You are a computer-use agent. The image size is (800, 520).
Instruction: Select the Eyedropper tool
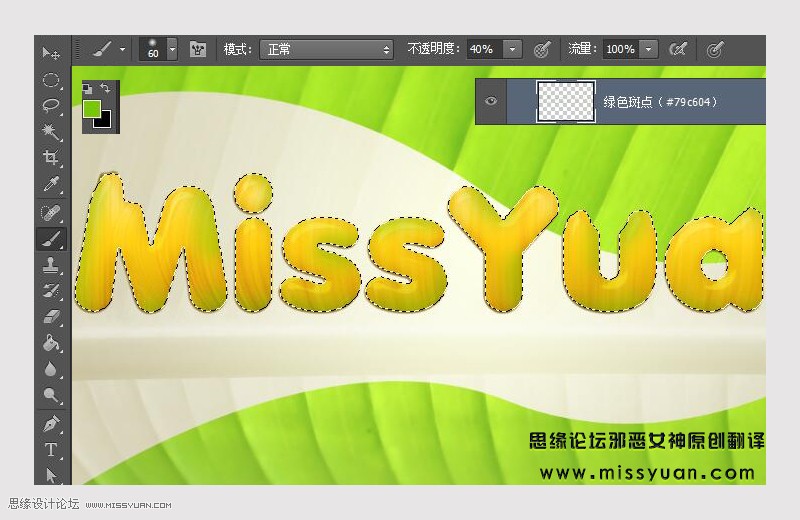pyautogui.click(x=51, y=184)
